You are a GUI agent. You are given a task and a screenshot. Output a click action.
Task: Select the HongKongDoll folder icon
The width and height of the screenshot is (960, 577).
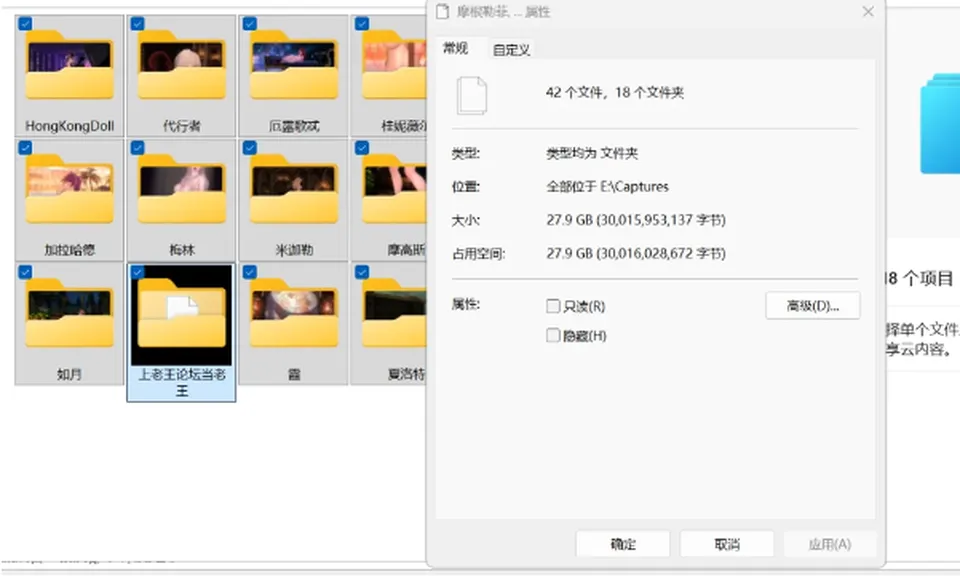point(69,65)
